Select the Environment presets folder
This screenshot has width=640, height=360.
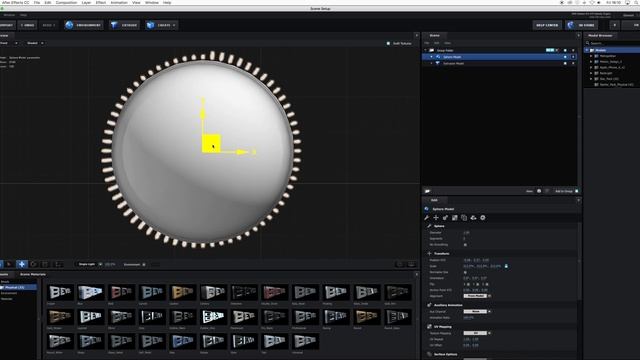click(x=9, y=293)
